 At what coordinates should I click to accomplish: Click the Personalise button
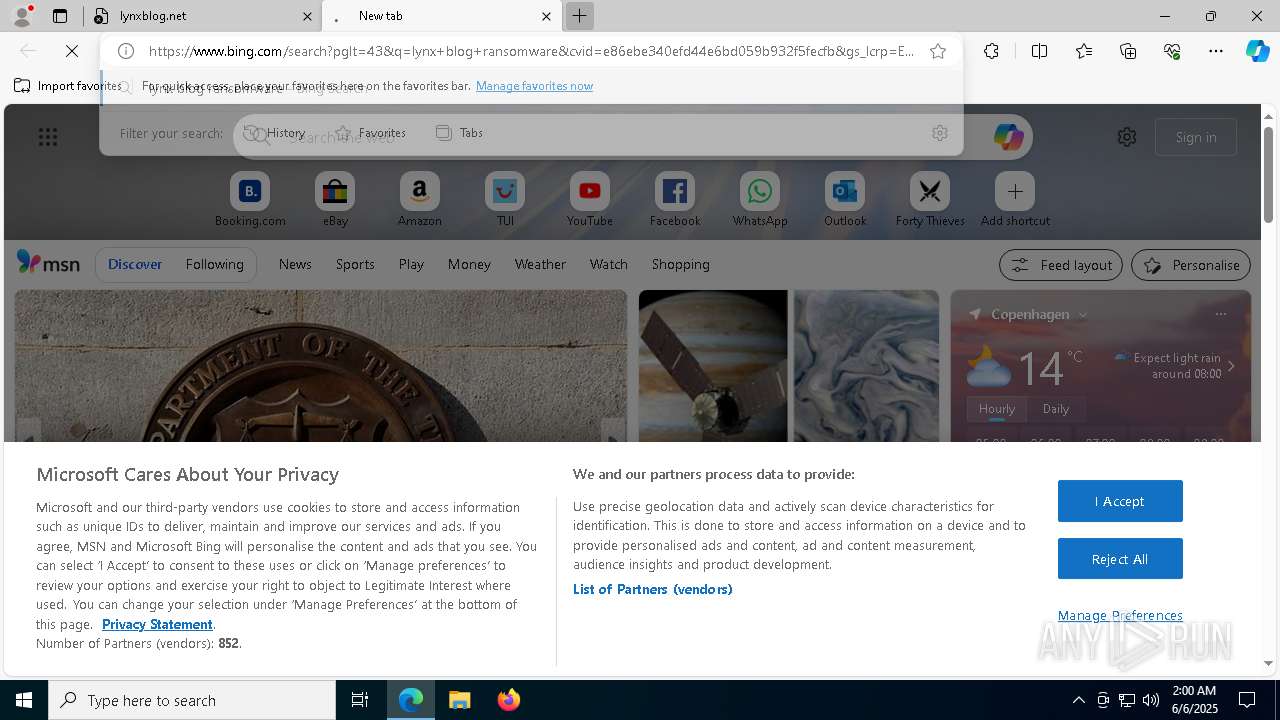click(x=1191, y=265)
